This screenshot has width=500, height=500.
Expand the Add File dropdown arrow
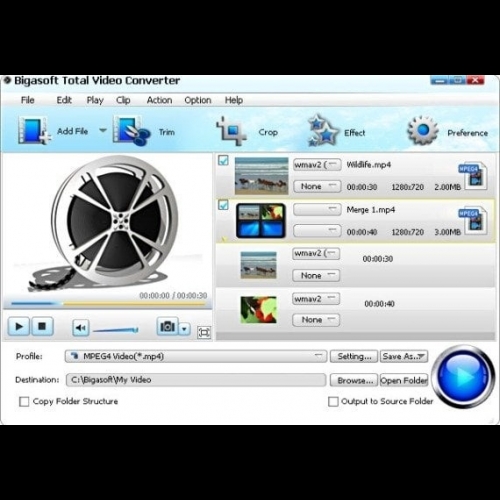tap(103, 130)
